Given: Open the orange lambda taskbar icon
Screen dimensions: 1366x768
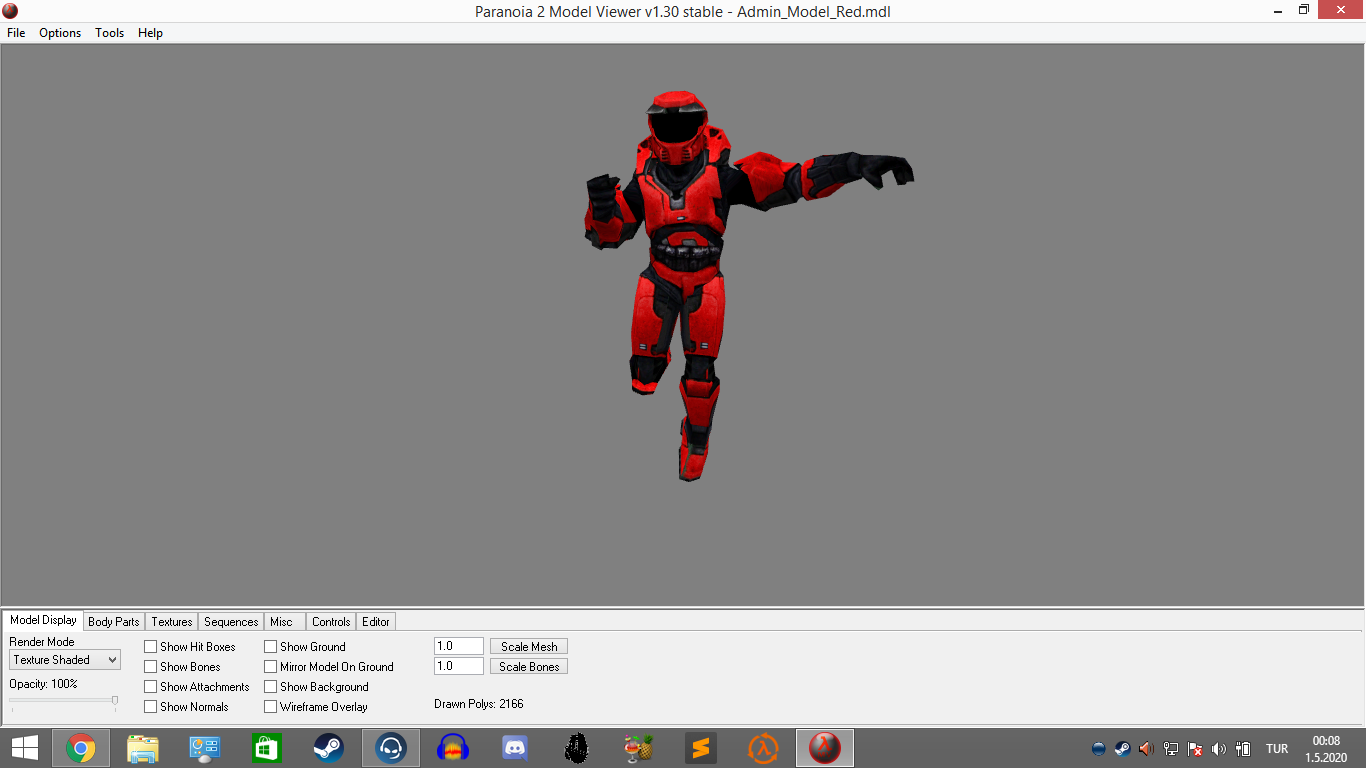Looking at the screenshot, I should pyautogui.click(x=763, y=748).
